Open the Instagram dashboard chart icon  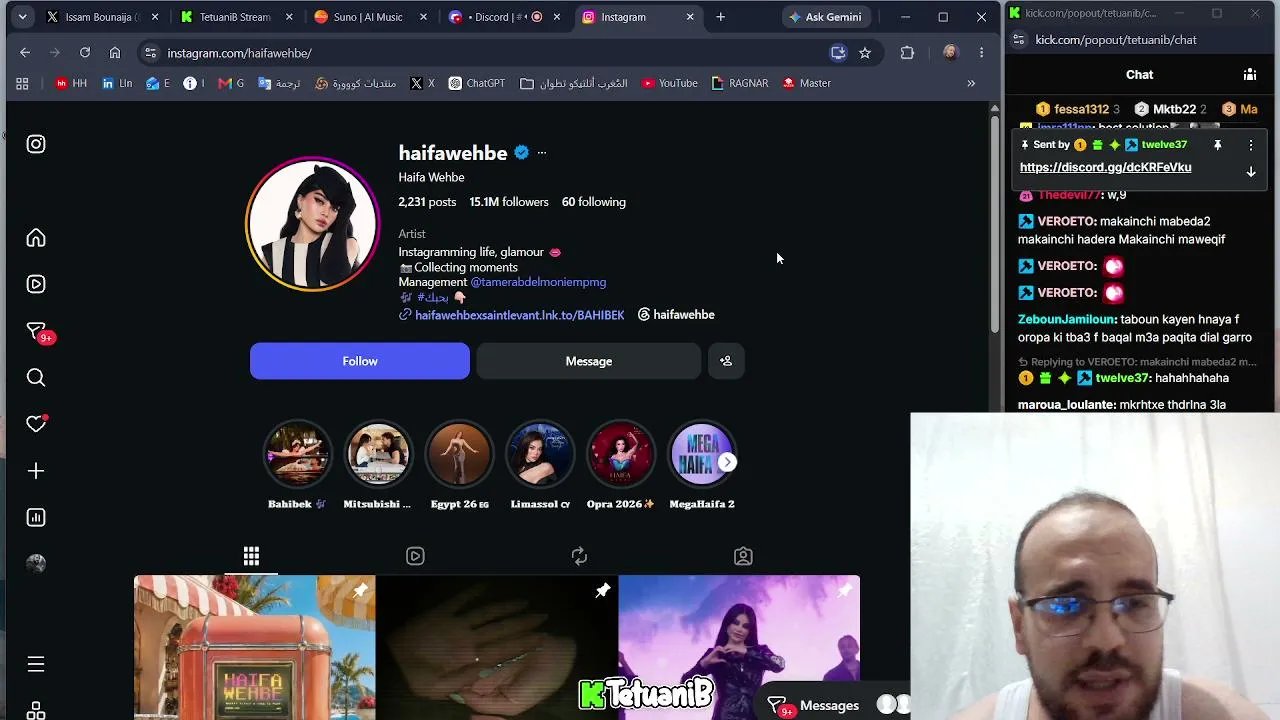tap(36, 517)
